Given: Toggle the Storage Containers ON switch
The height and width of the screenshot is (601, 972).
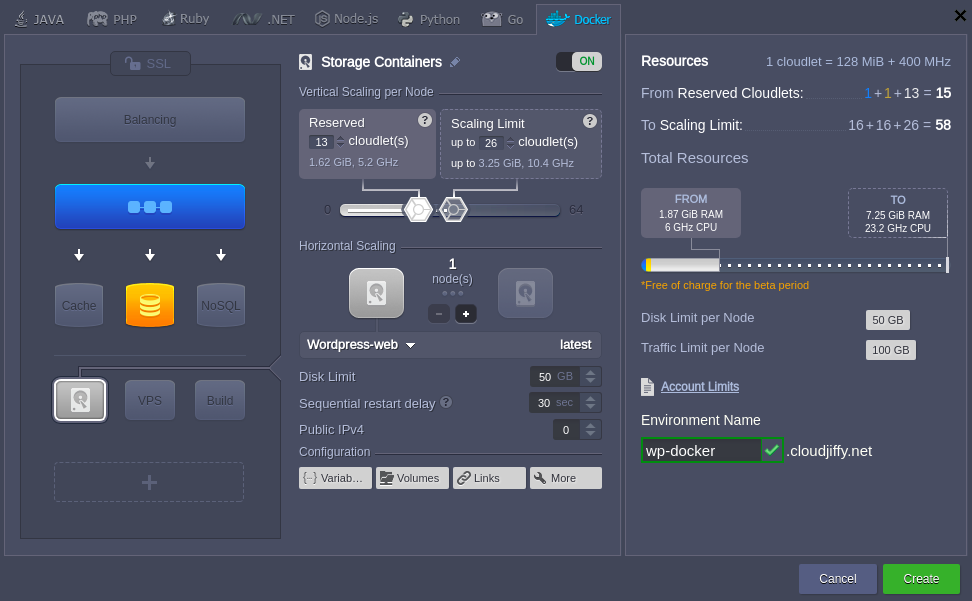Looking at the screenshot, I should pyautogui.click(x=578, y=62).
